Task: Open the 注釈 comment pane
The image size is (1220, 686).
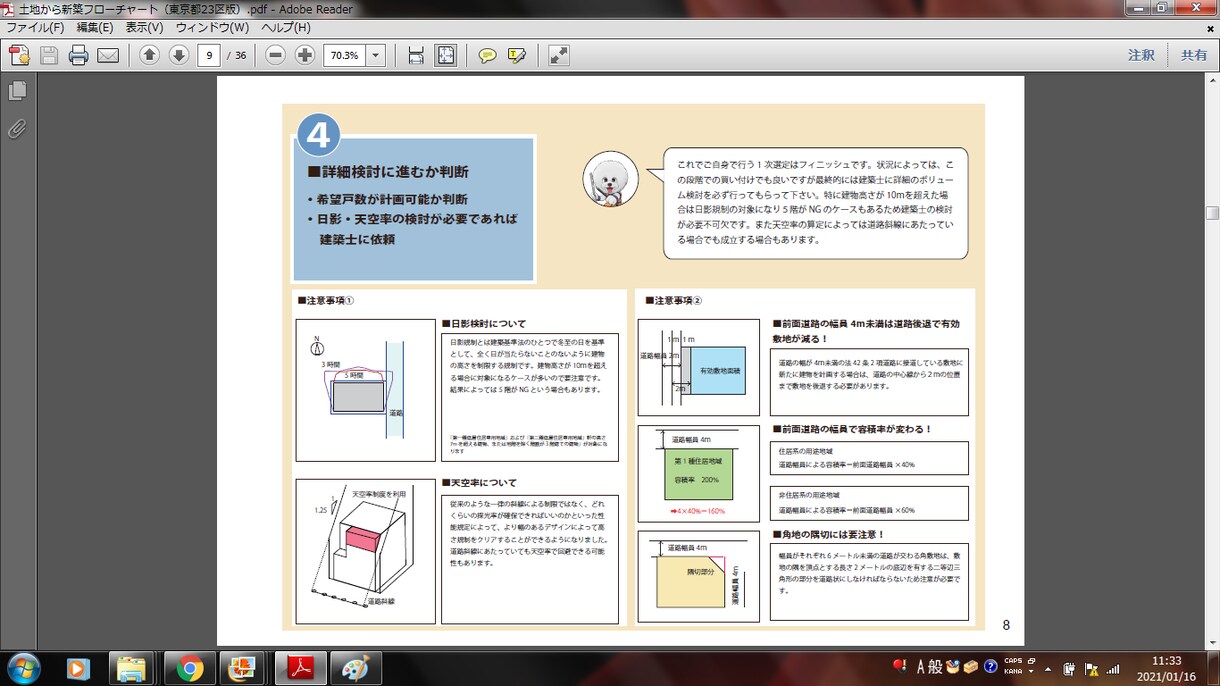Action: coord(1141,55)
